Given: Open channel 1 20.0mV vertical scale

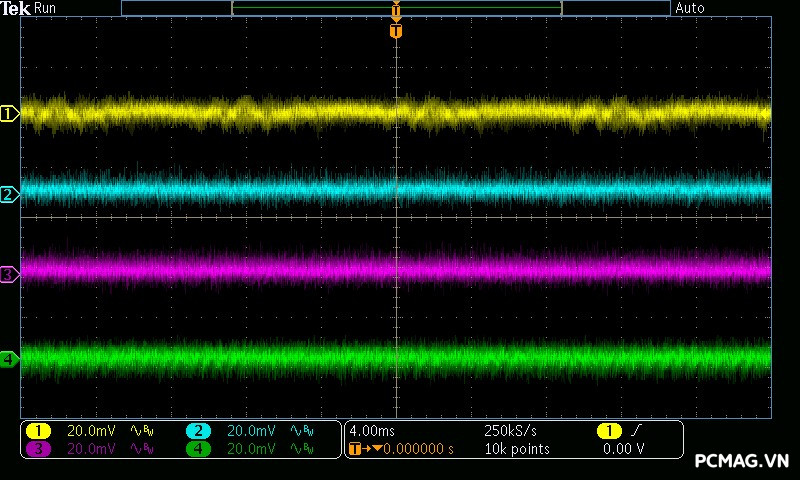Looking at the screenshot, I should (x=91, y=431).
